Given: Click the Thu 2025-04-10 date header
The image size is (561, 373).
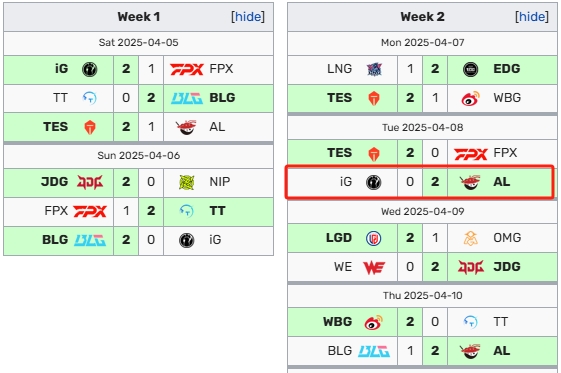Looking at the screenshot, I should pos(422,296).
